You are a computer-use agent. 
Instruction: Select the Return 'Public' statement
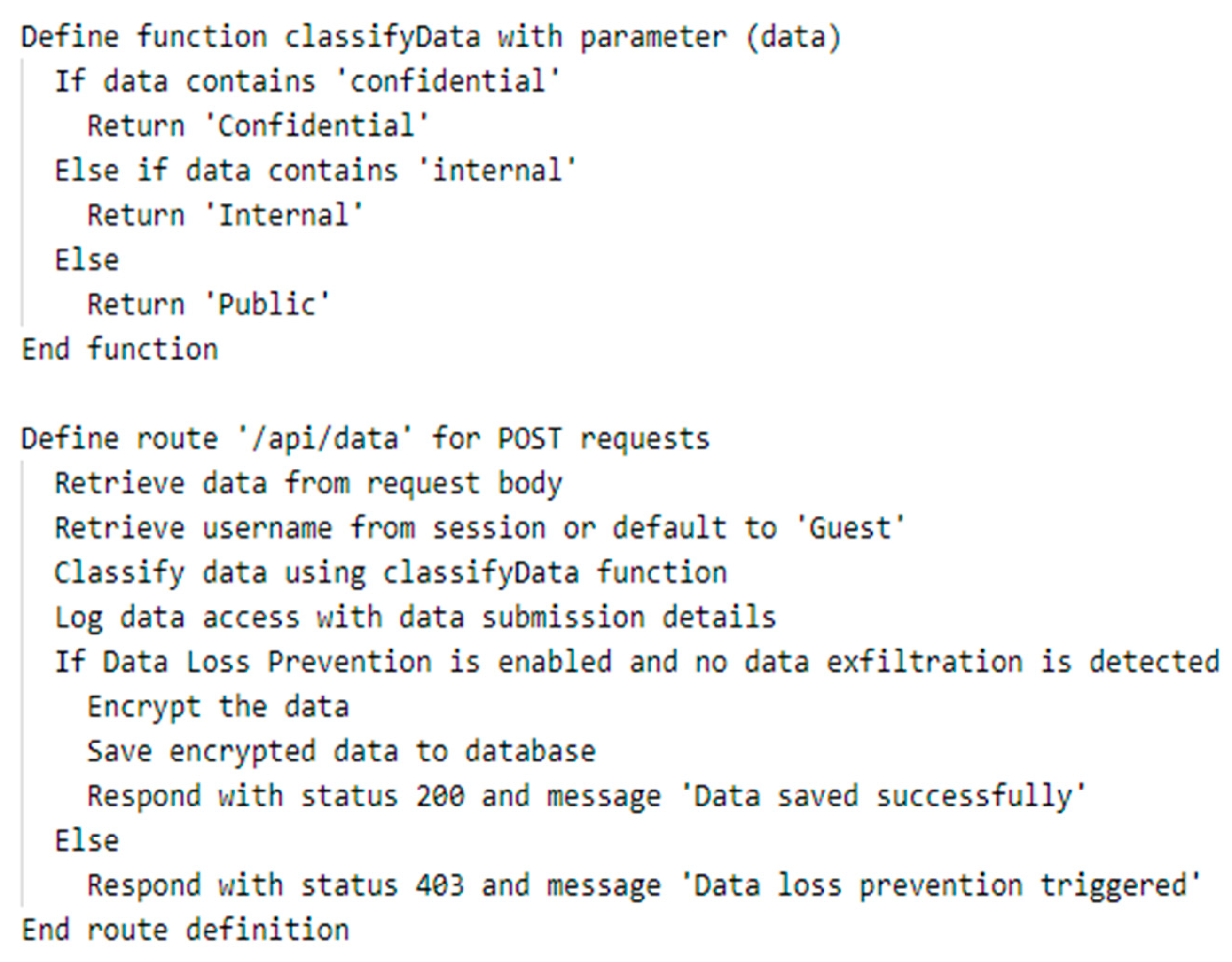coord(209,305)
